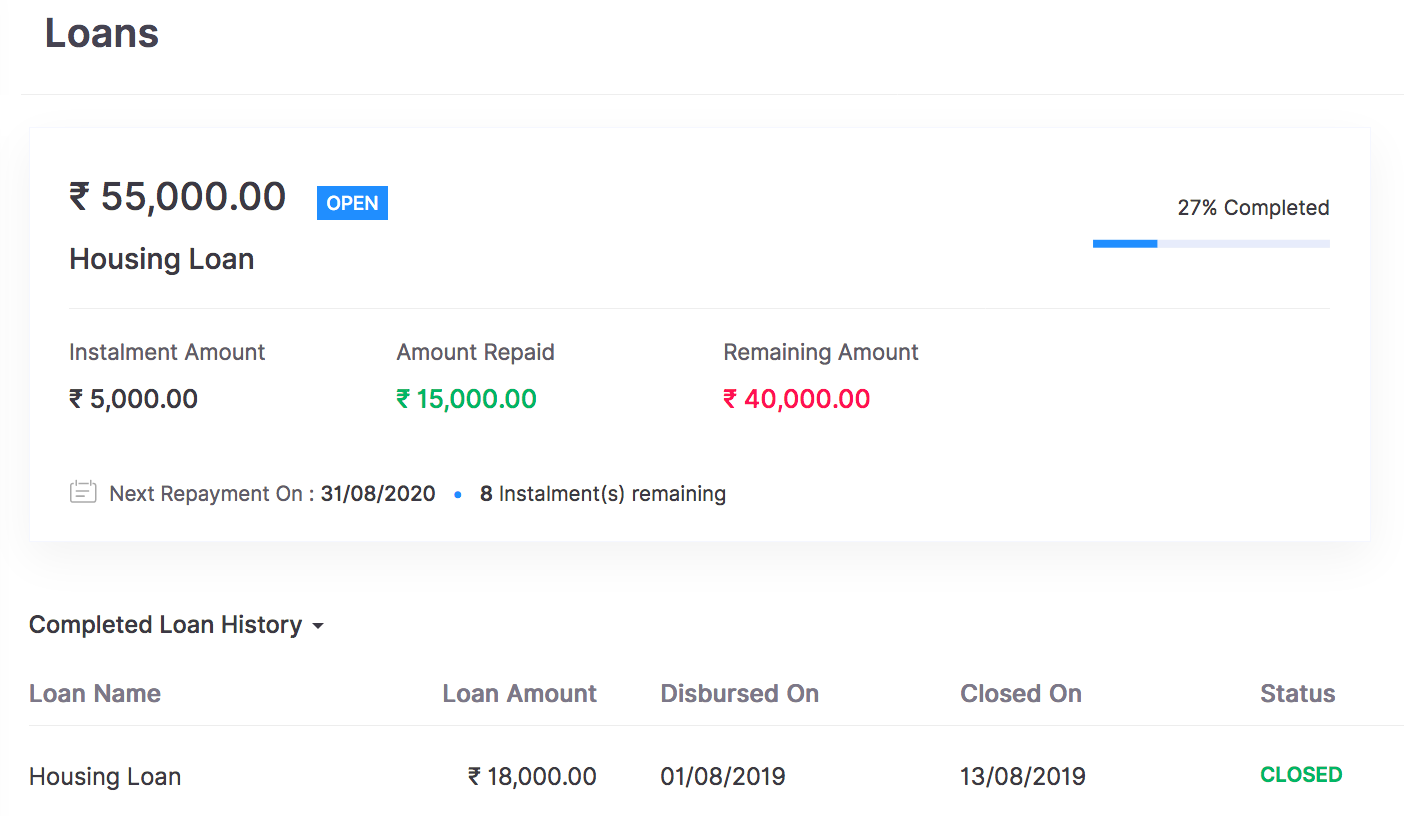The image size is (1404, 816).
Task: Click the Completed Loan History heading
Action: click(x=165, y=625)
